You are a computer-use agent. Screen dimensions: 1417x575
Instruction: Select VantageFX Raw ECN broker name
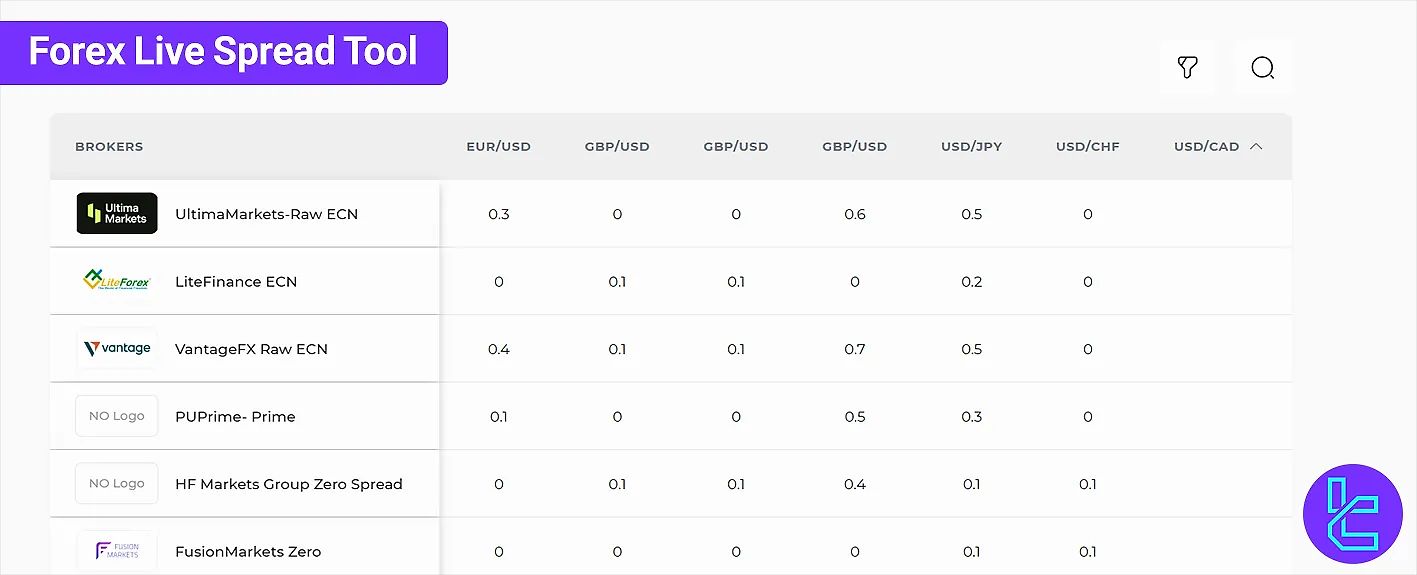251,349
